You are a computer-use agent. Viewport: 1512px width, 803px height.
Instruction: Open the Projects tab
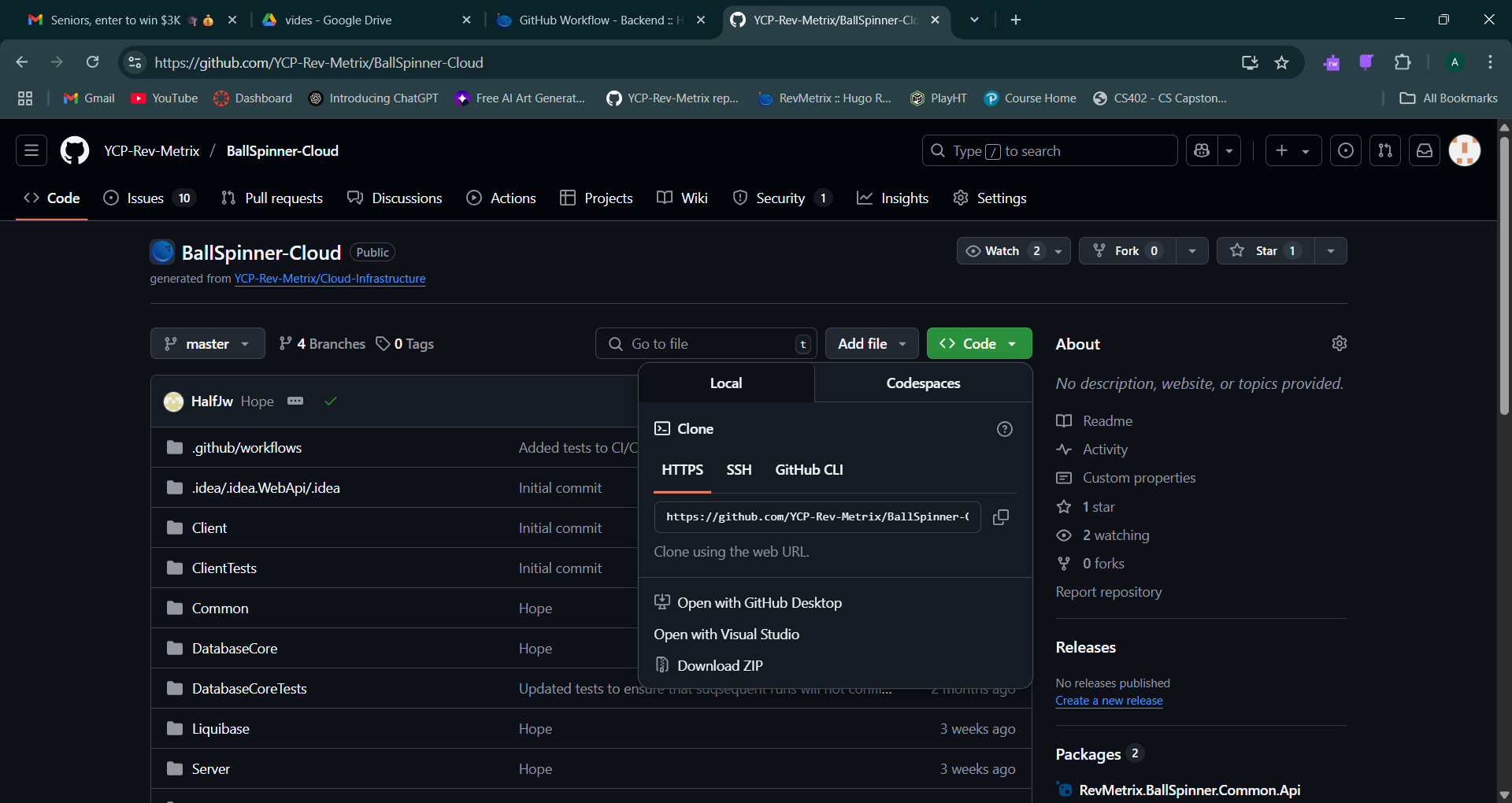(x=597, y=198)
